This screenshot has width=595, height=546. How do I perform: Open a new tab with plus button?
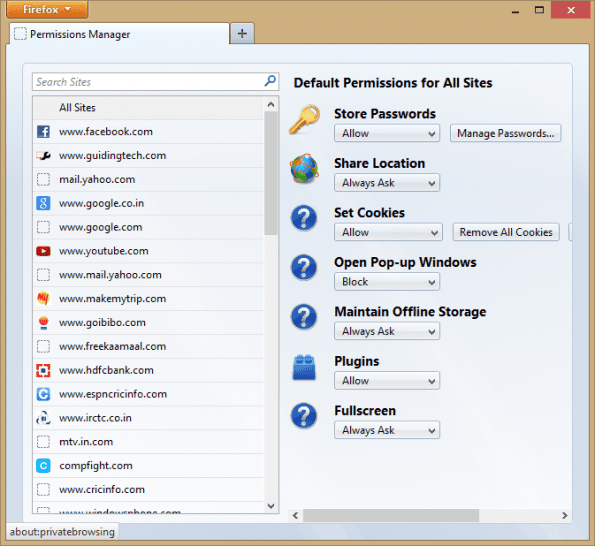tap(242, 33)
